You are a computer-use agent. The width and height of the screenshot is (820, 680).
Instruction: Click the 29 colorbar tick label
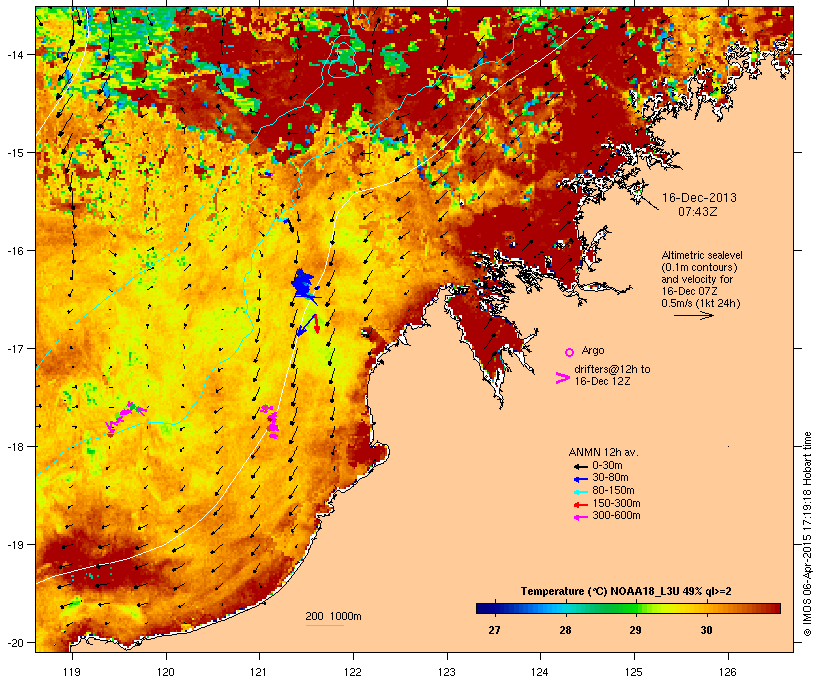635,630
